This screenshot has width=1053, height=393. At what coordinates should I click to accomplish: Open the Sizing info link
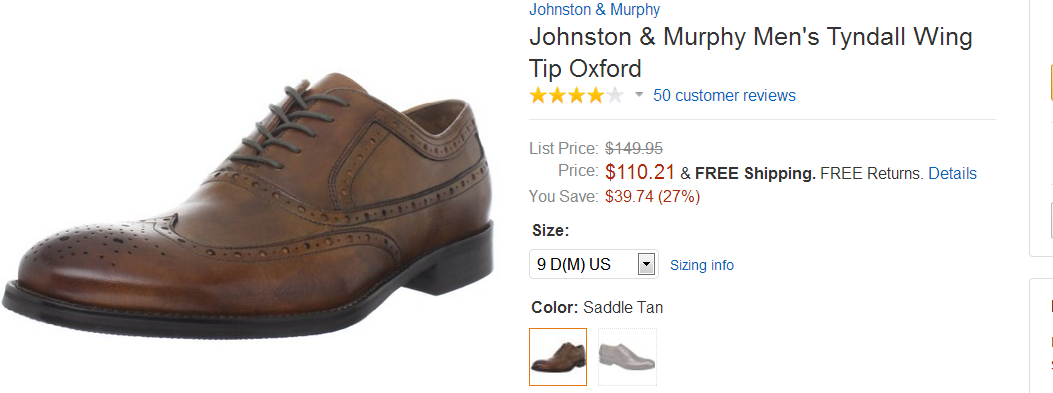pos(702,265)
